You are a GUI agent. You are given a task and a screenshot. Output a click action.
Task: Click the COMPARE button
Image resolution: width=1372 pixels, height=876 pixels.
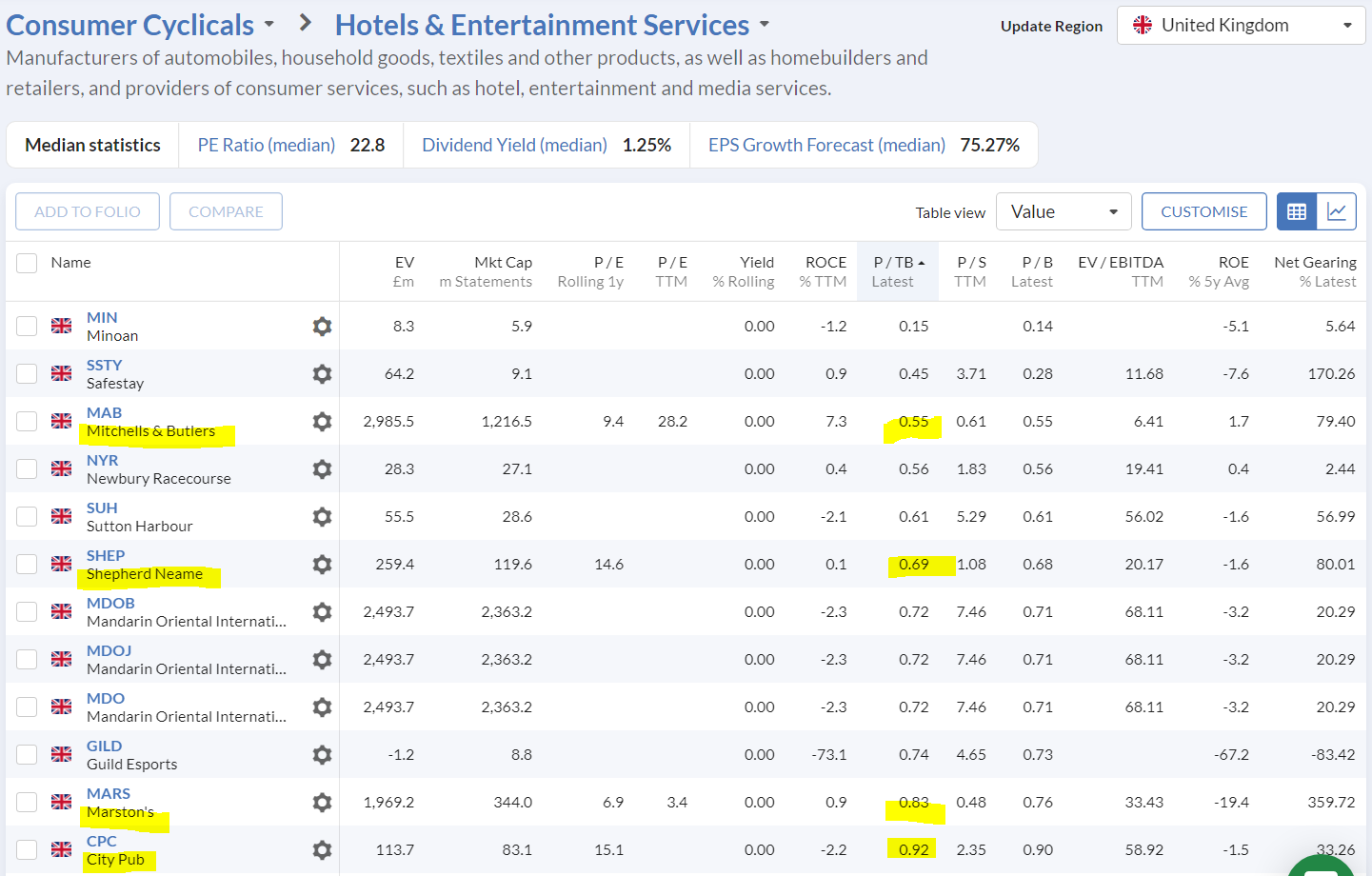(226, 211)
